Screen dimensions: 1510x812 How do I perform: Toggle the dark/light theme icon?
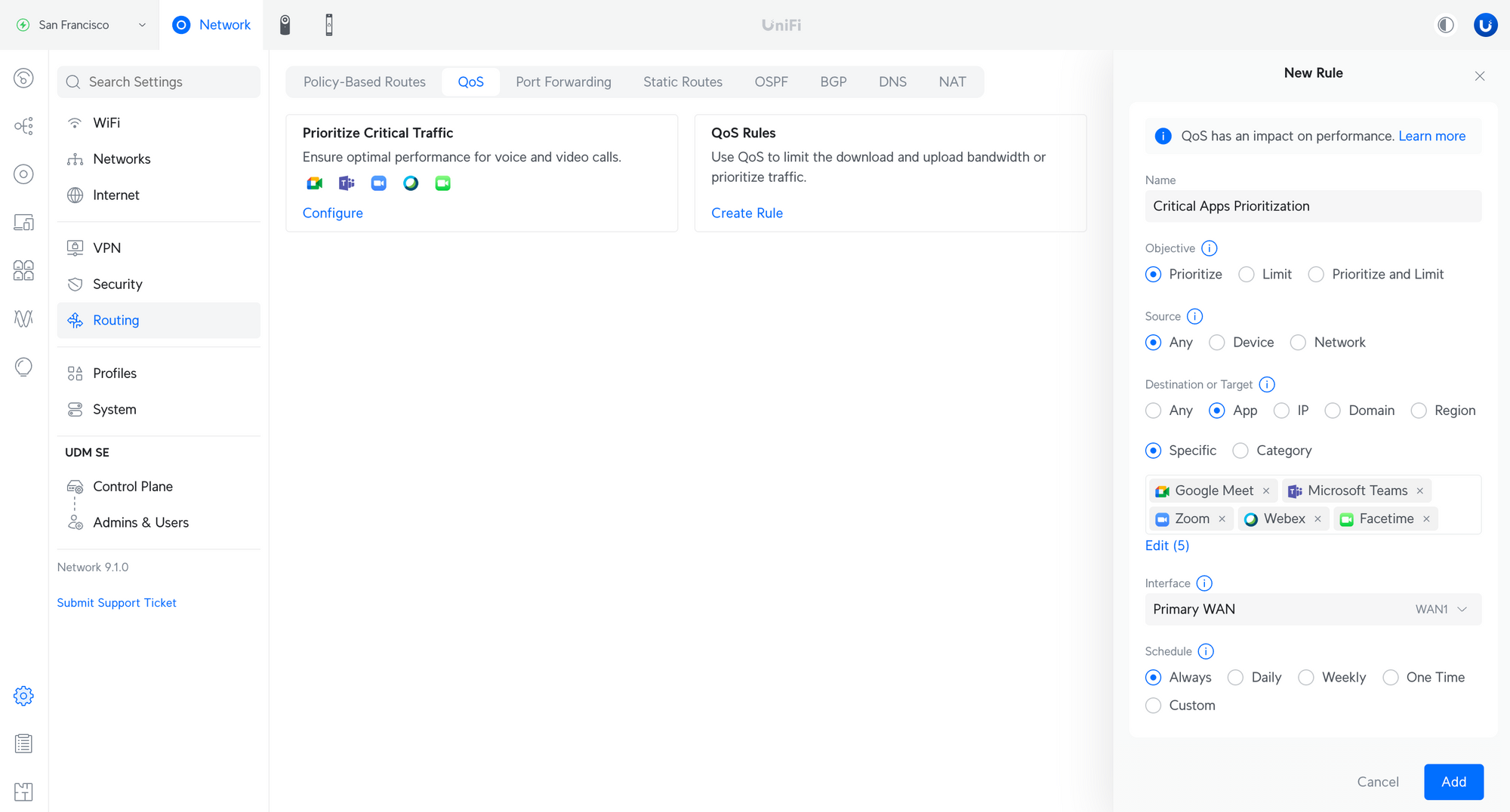(x=1445, y=25)
